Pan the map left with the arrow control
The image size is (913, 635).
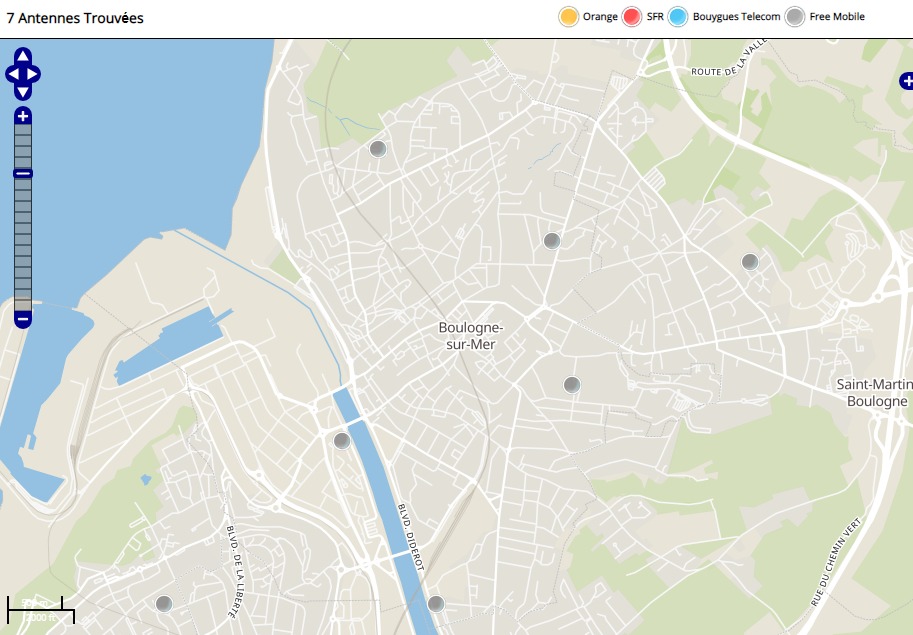pyautogui.click(x=11, y=74)
